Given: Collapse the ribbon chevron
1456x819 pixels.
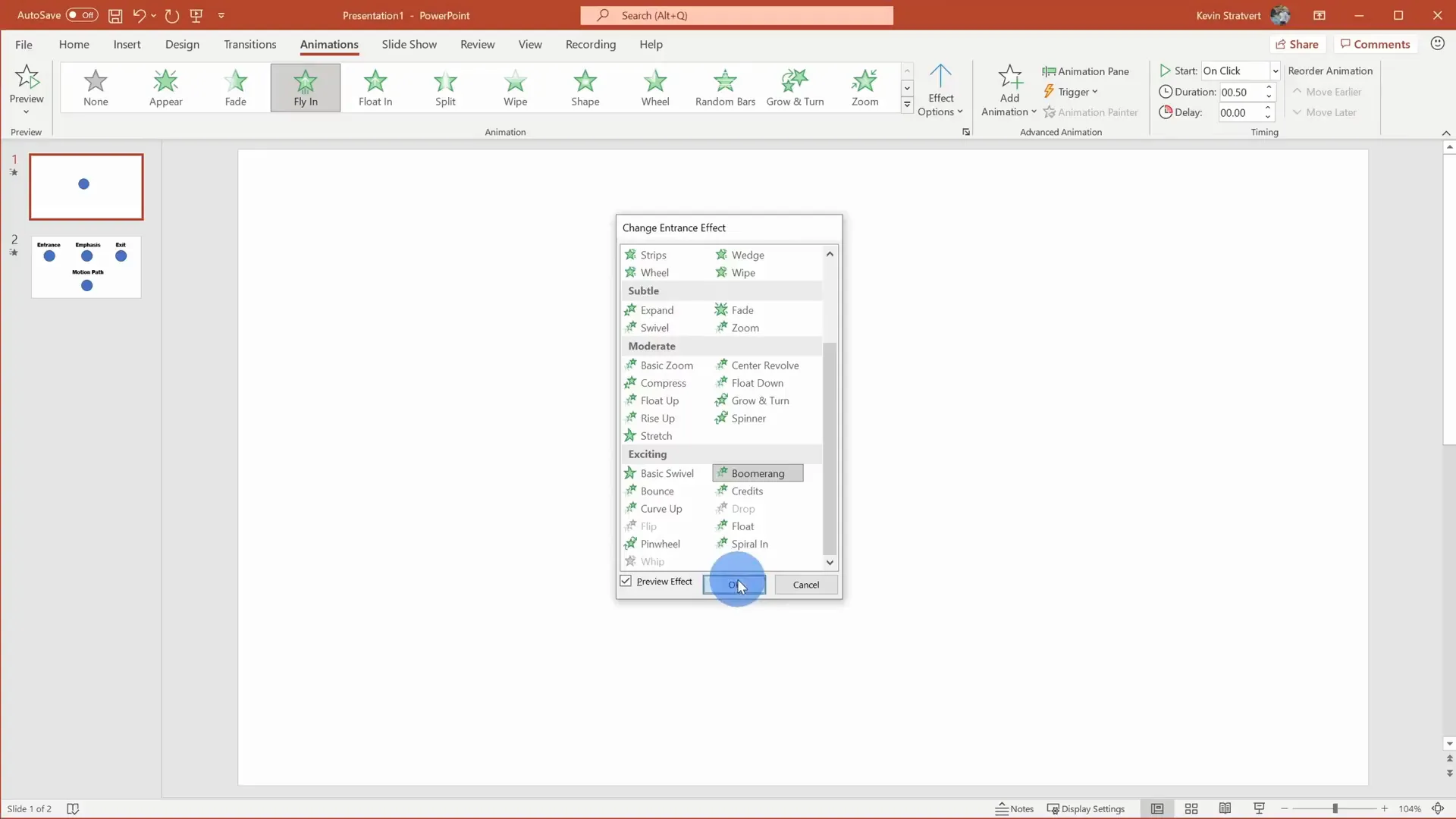Looking at the screenshot, I should (x=1445, y=133).
